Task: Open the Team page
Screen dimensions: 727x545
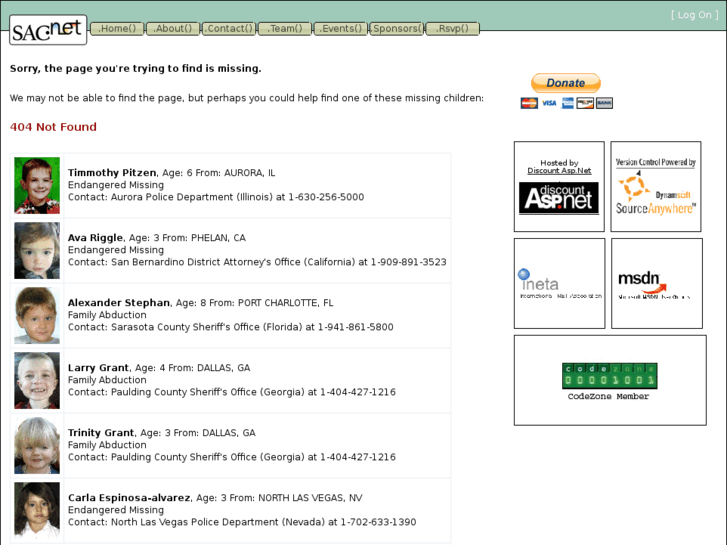Action: click(x=285, y=29)
